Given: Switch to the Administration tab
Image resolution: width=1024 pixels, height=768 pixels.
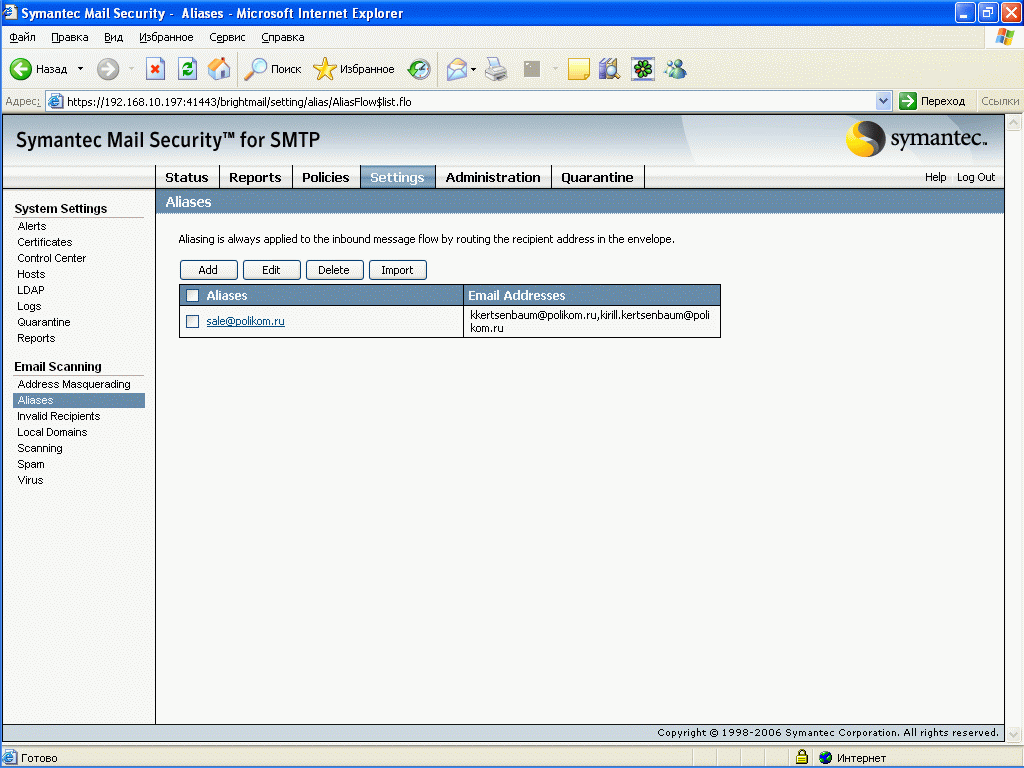Looking at the screenshot, I should pyautogui.click(x=493, y=177).
